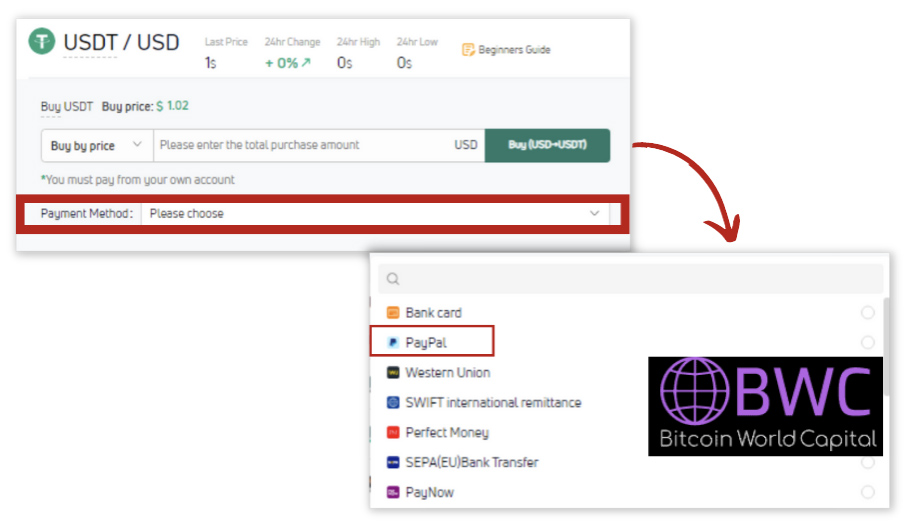Click the Buy price $ 1.02 value
911x528 pixels.
[172, 106]
